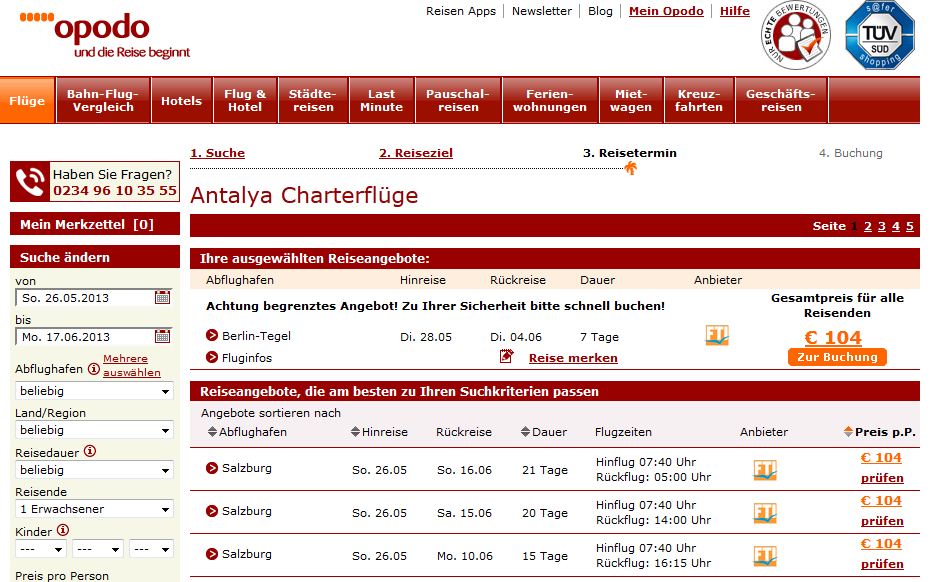Open the Flug & Hotel tab

245,100
